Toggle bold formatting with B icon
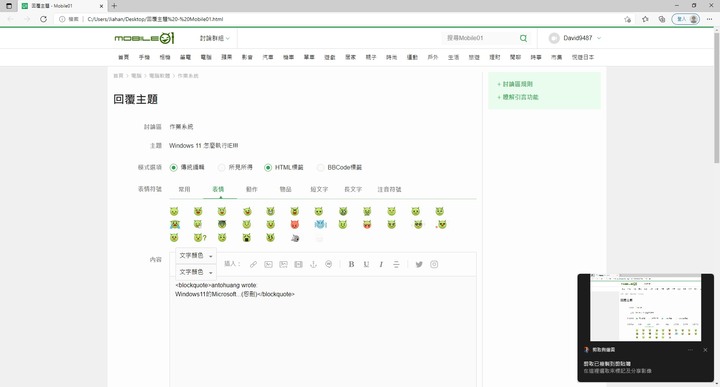Screen dimensions: 720x387 click(x=351, y=264)
